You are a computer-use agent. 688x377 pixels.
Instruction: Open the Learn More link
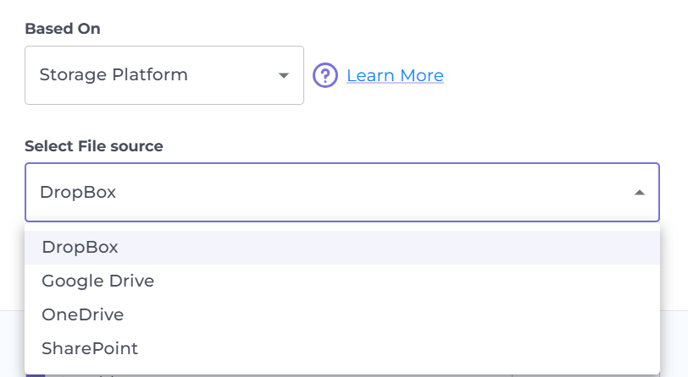tap(395, 75)
